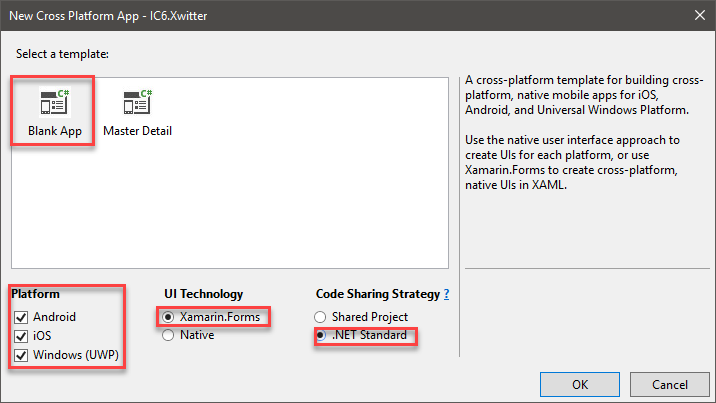Click the Platform section heading
This screenshot has height=403, width=716.
click(x=36, y=294)
